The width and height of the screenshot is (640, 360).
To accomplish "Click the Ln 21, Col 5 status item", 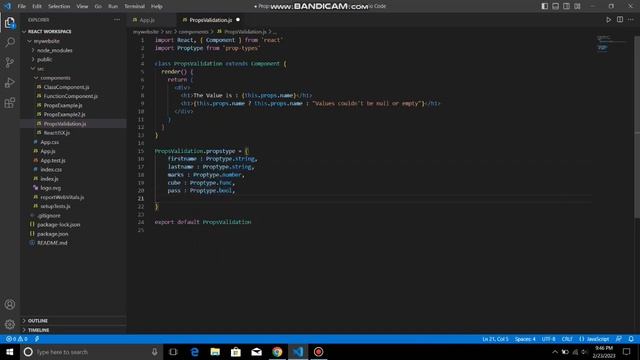I will point(495,339).
